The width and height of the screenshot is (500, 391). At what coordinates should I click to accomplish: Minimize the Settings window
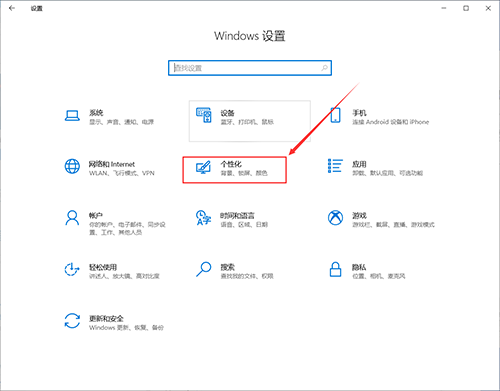(x=444, y=8)
